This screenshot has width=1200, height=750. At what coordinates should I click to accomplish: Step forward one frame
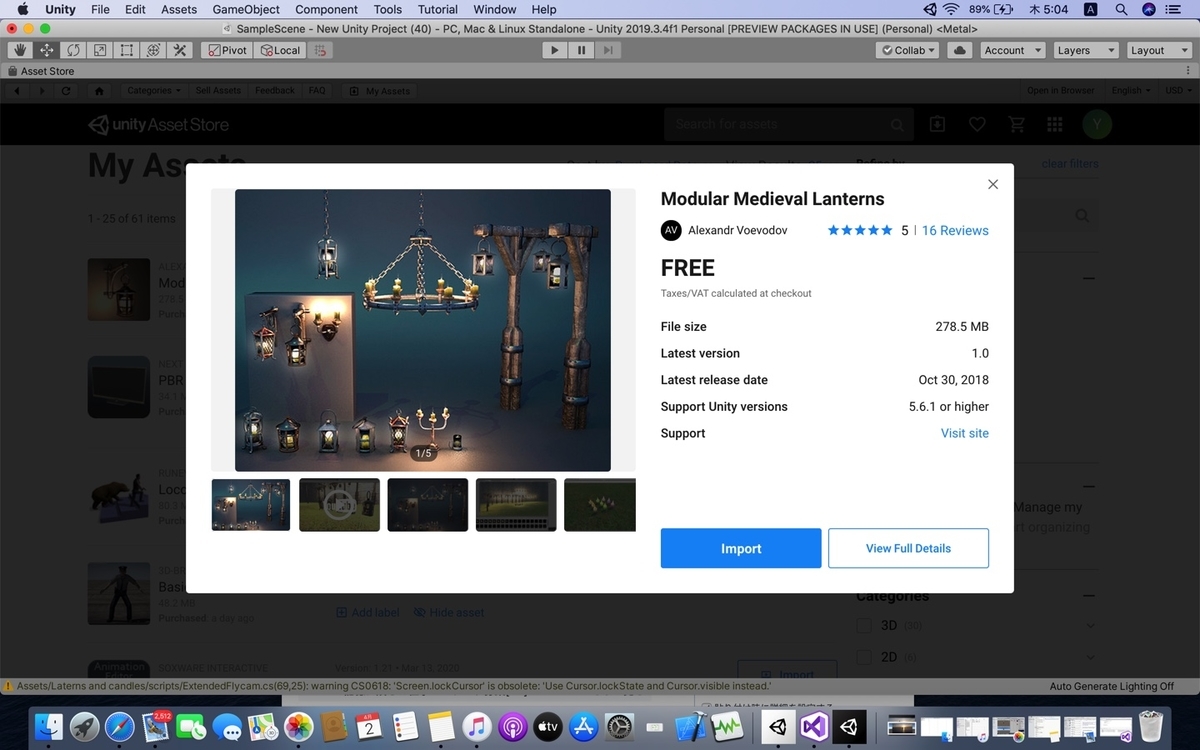coord(608,50)
